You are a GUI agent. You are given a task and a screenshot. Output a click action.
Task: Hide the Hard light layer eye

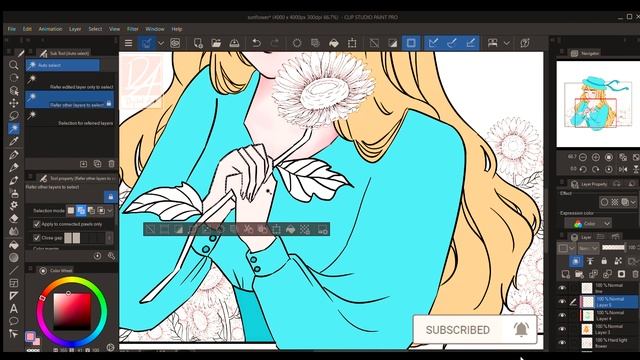[562, 342]
